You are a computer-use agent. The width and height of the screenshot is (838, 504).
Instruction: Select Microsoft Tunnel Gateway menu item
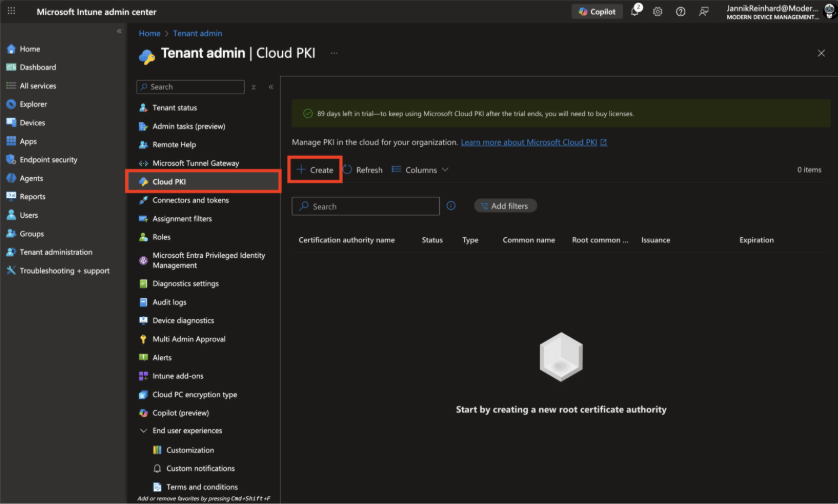click(195, 163)
